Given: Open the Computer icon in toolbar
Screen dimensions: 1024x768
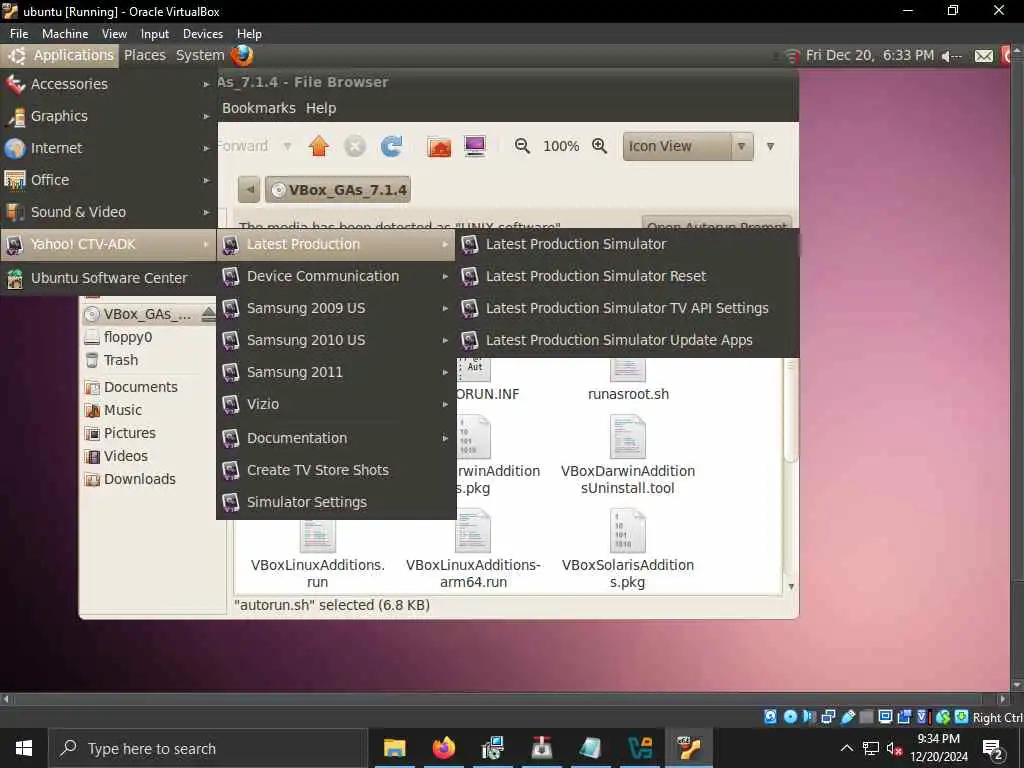Looking at the screenshot, I should pyautogui.click(x=475, y=146).
